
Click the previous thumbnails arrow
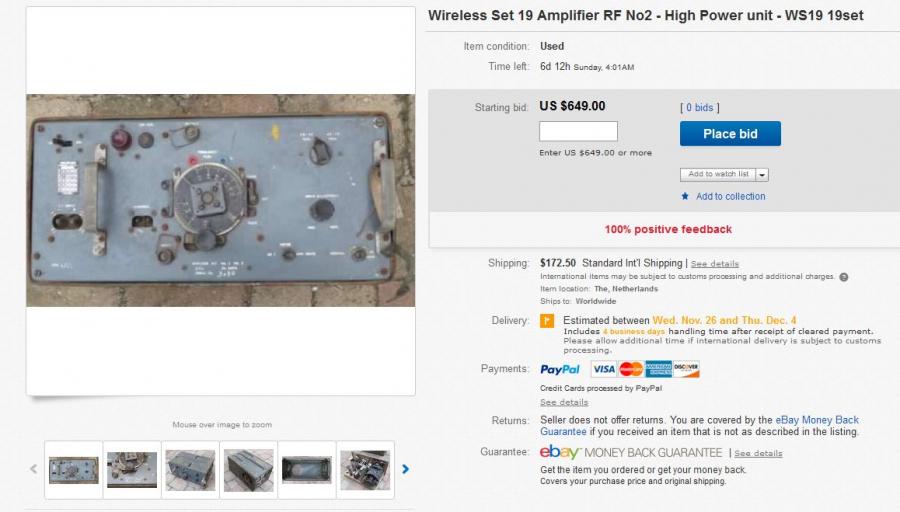[x=34, y=470]
